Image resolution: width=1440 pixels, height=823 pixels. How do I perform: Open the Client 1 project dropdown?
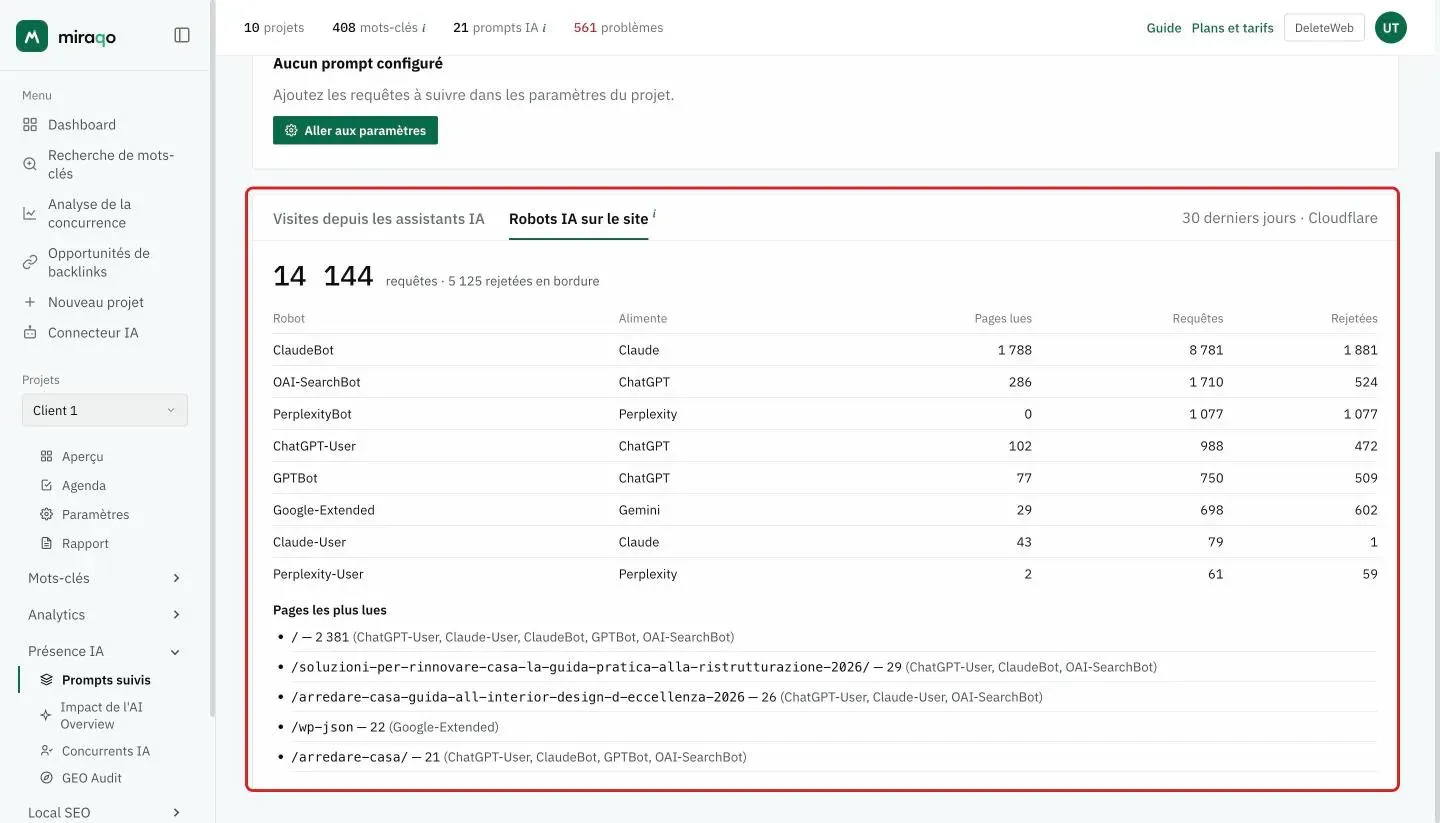click(105, 410)
